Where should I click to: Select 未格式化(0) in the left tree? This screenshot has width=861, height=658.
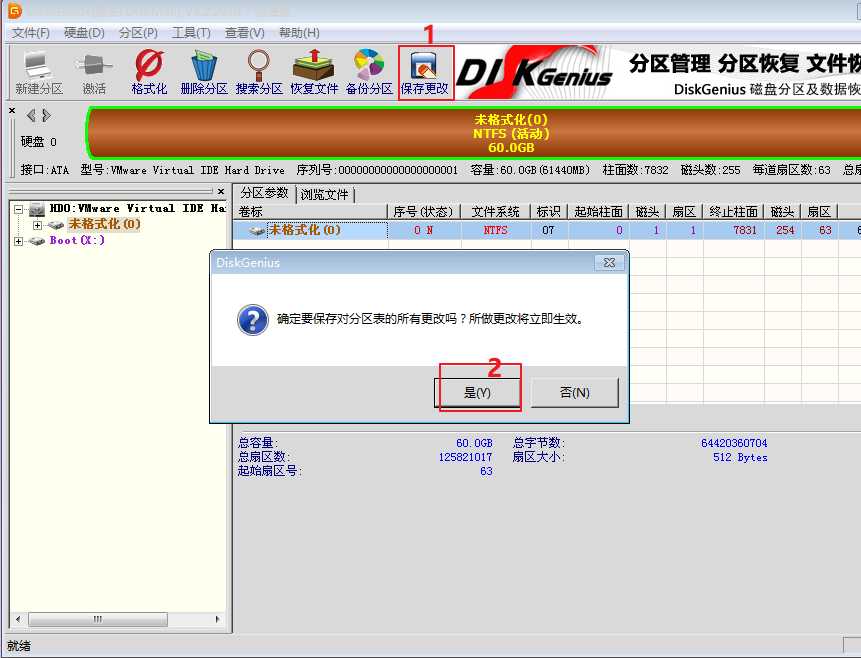(x=104, y=224)
